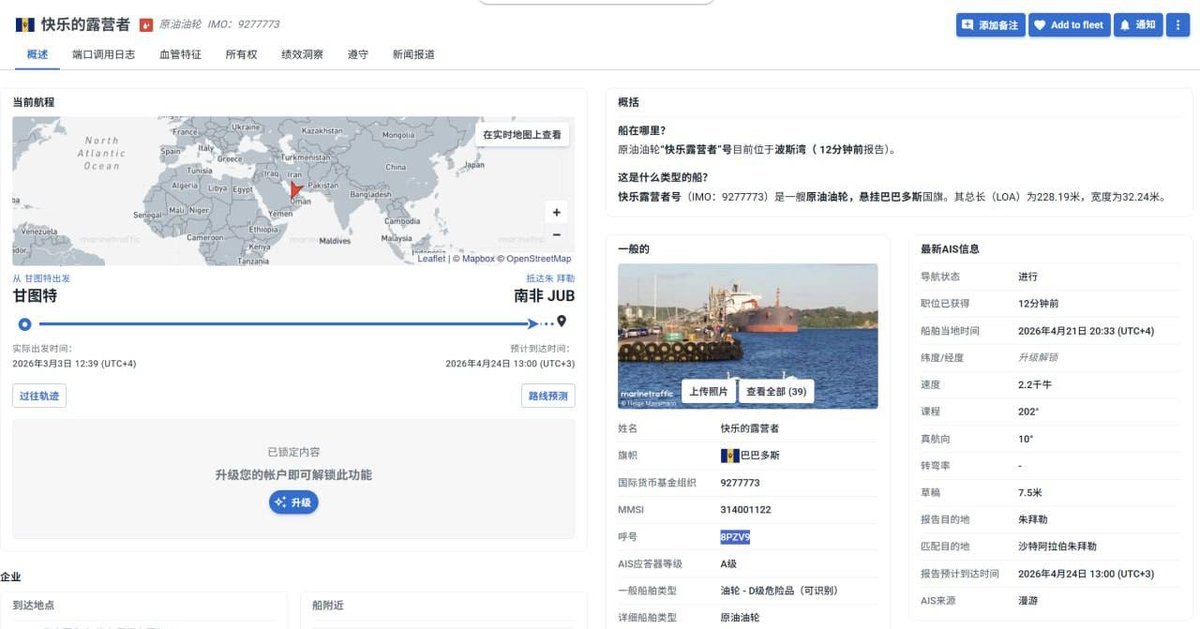Click 沙特阿拉伯朱拜勒 matched destination value

point(1057,546)
